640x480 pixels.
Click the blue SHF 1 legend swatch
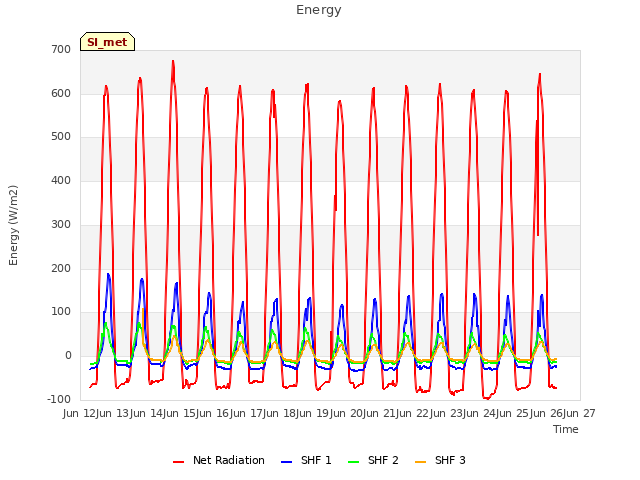pos(287,462)
